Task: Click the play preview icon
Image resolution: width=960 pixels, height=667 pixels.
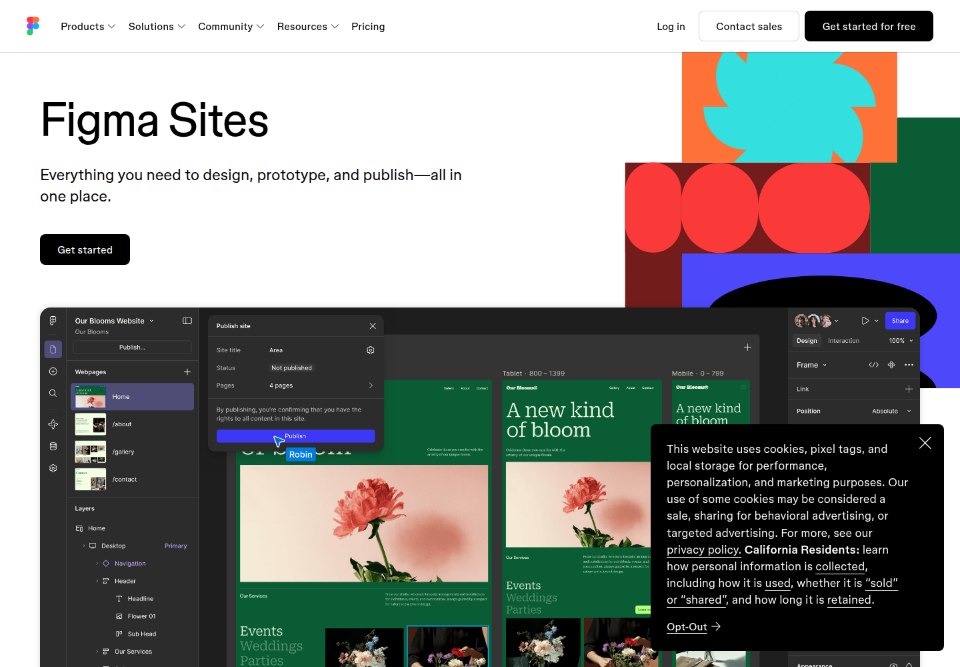Action: pyautogui.click(x=865, y=320)
